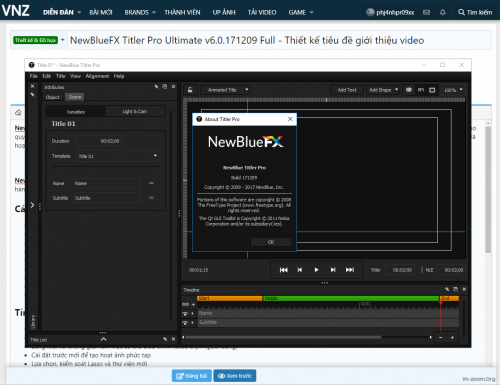Pin the Timeline panel
Viewport: 500px width, 386px height.
coord(447,289)
